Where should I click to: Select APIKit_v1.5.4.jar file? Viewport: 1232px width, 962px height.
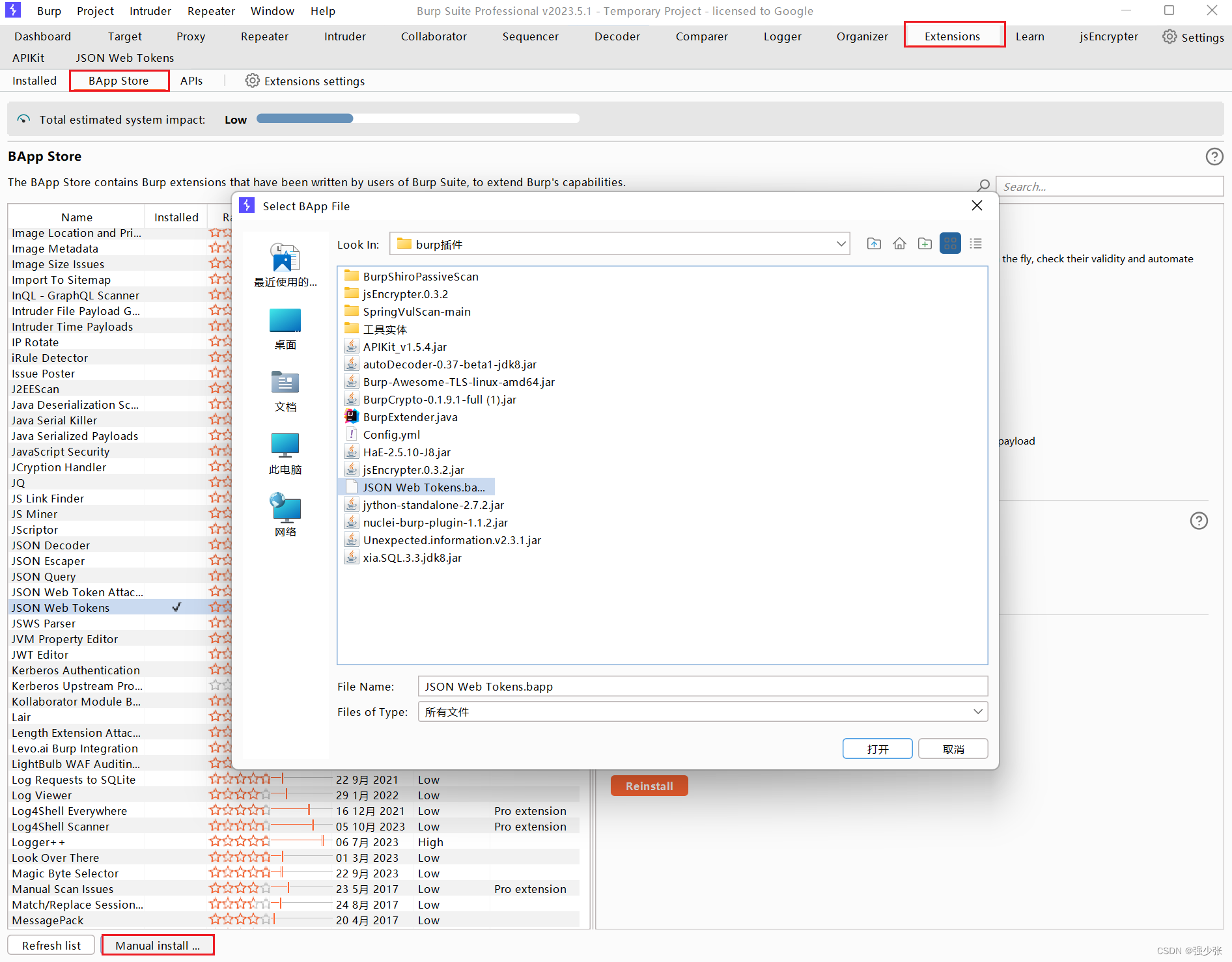point(396,346)
